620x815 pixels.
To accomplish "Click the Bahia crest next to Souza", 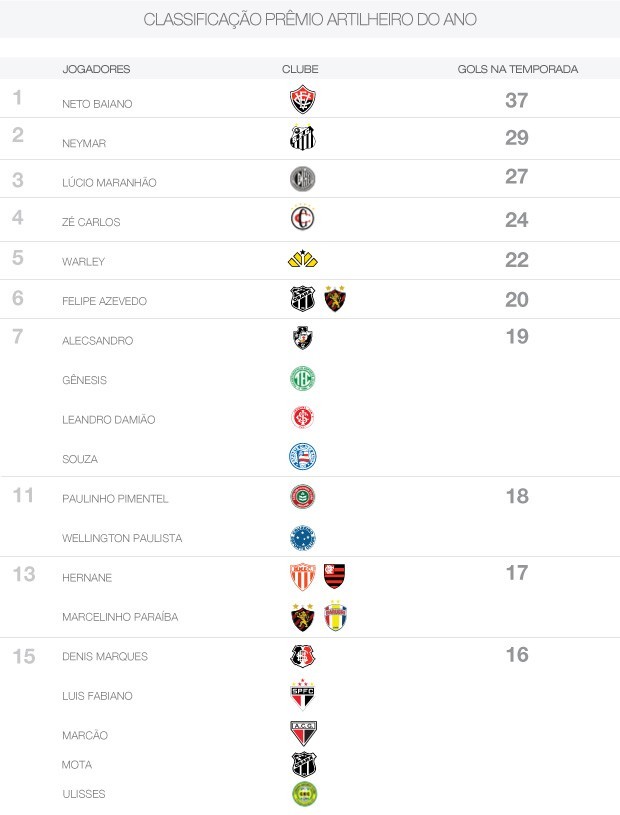I will coord(302,457).
